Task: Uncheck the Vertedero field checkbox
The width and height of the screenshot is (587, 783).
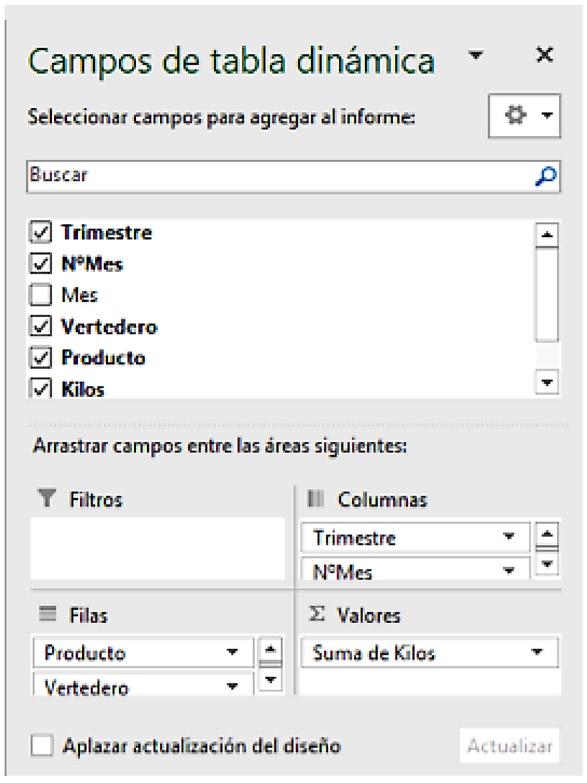Action: tap(40, 327)
